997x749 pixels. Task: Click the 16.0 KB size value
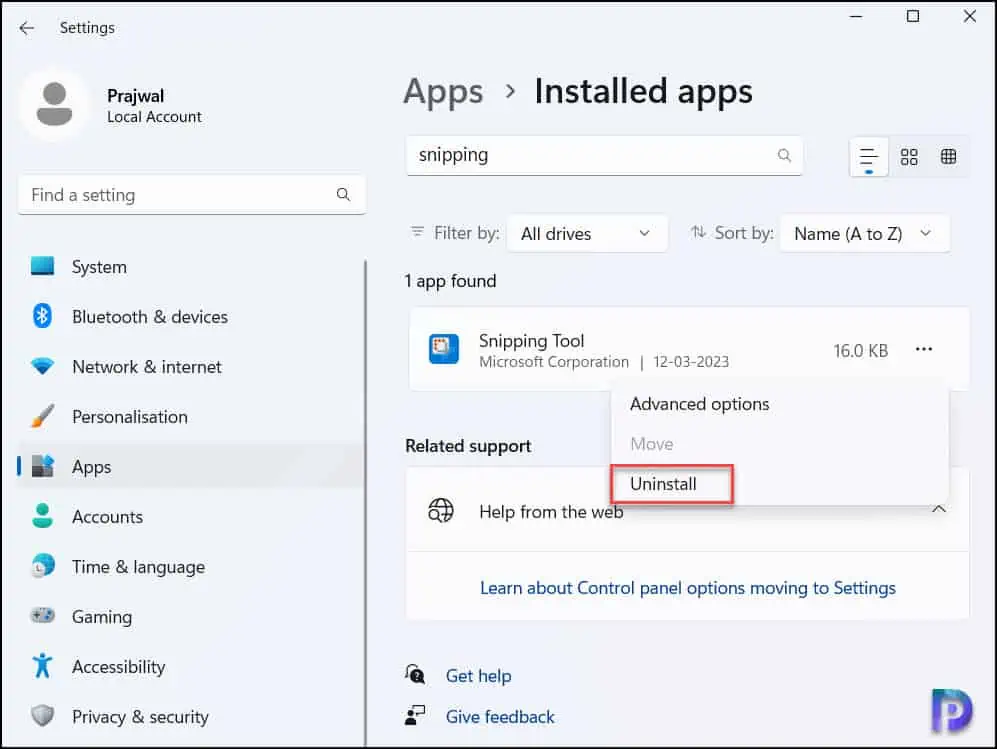[860, 350]
